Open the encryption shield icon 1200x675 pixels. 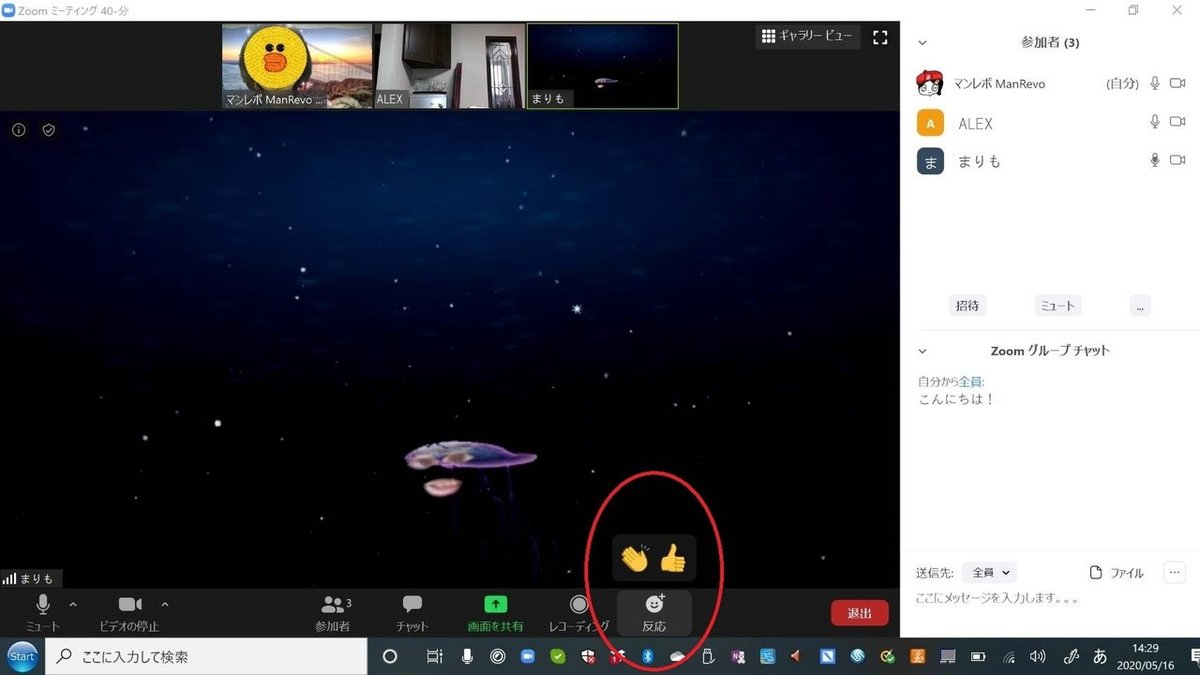click(x=48, y=130)
